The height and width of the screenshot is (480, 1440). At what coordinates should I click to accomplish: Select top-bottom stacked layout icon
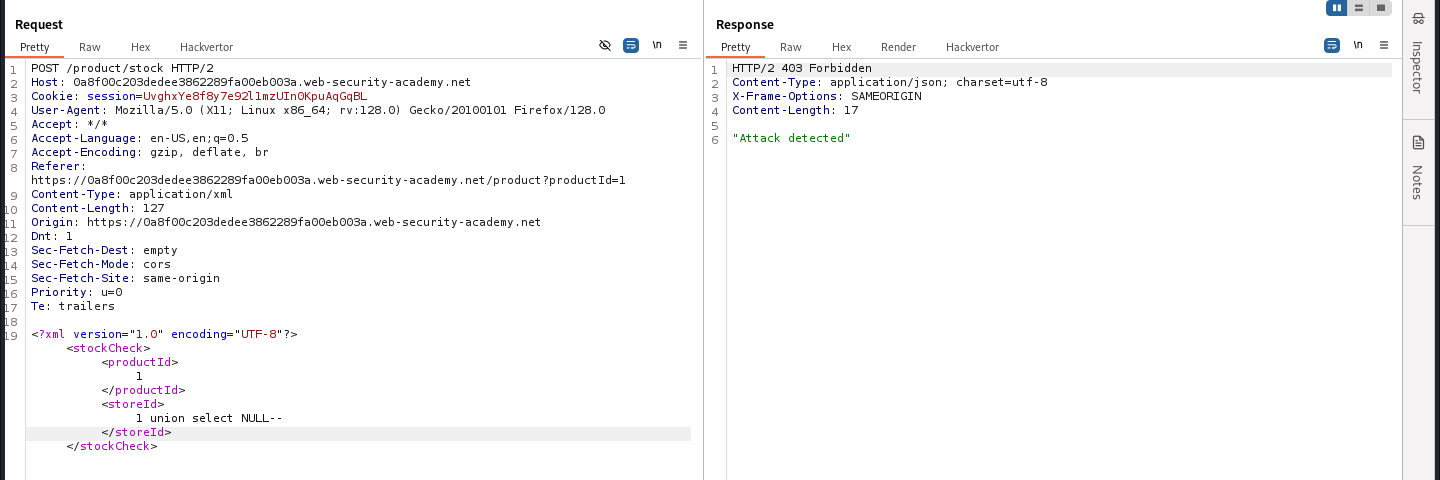tap(1358, 8)
